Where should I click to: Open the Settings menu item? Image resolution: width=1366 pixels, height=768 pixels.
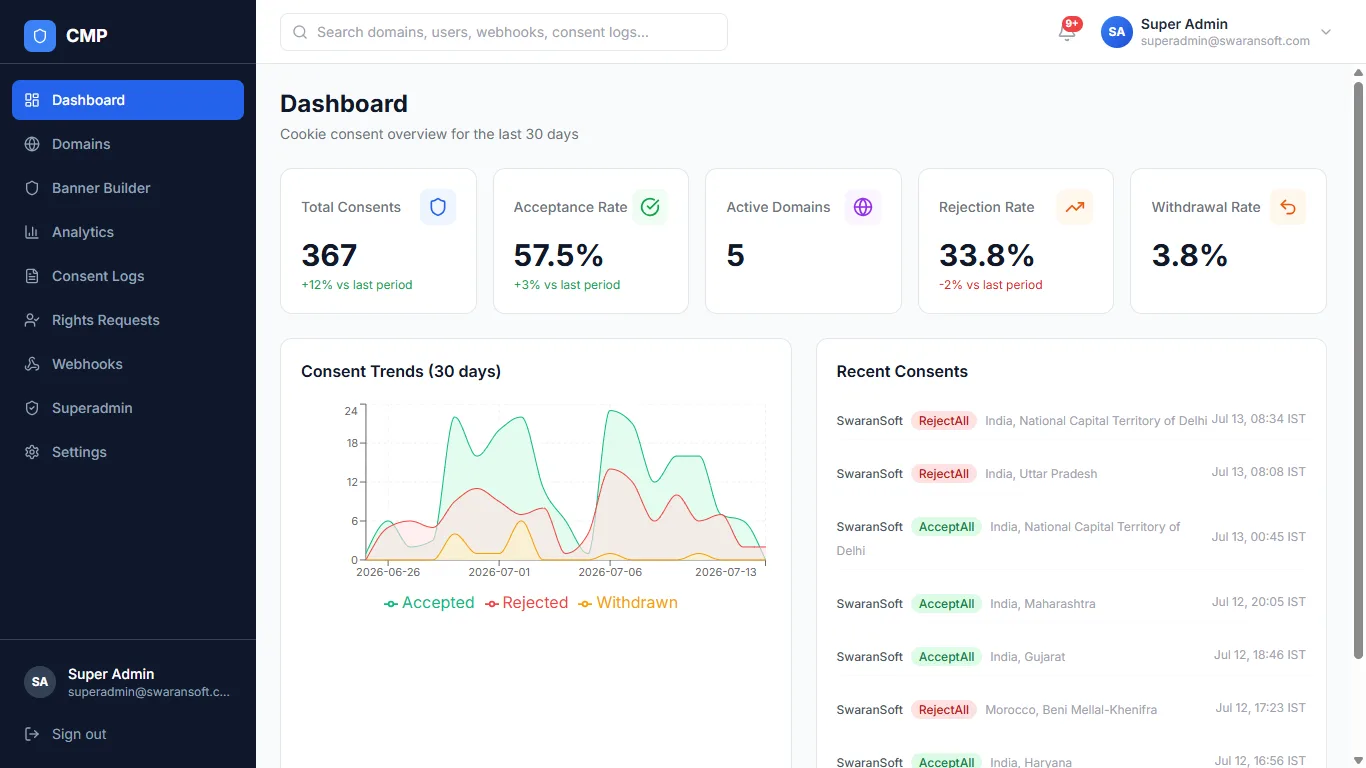[x=128, y=452]
